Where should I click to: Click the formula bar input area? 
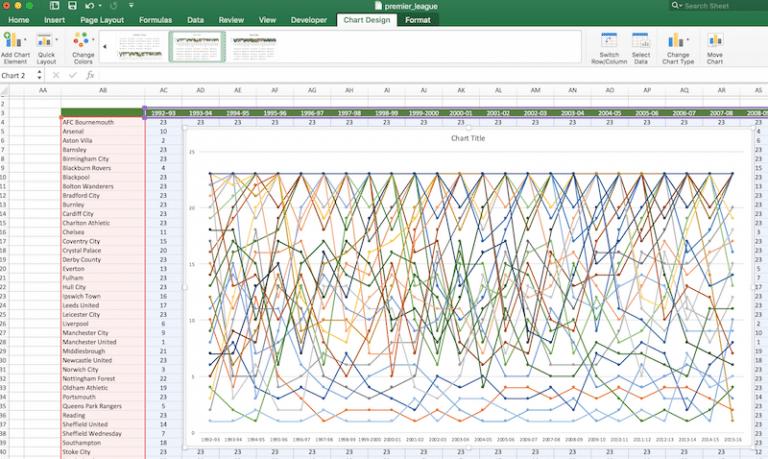[431, 75]
